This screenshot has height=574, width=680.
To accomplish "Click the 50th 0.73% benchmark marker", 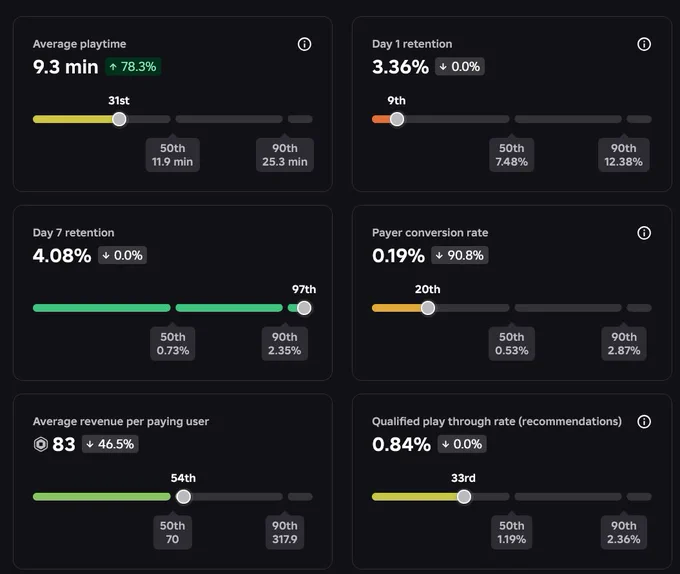I will 173,343.
